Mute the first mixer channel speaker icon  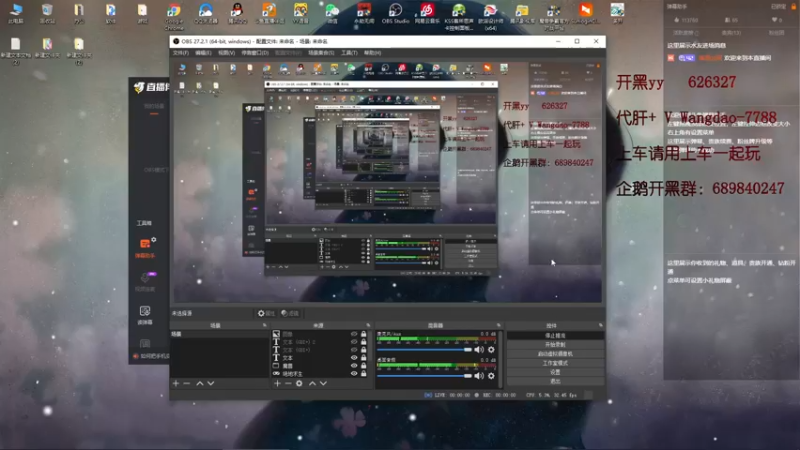[479, 349]
